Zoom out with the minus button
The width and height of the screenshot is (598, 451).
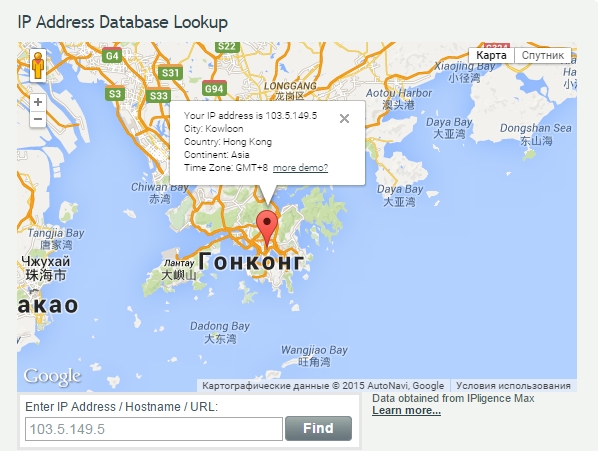(x=38, y=119)
